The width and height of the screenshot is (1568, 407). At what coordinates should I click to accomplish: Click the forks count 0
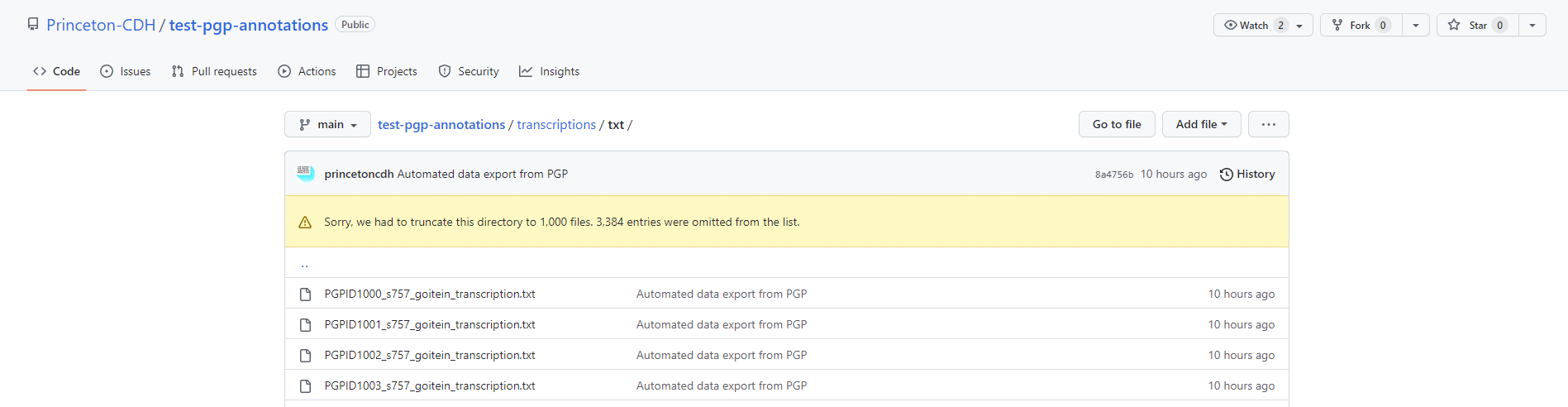(x=1383, y=25)
